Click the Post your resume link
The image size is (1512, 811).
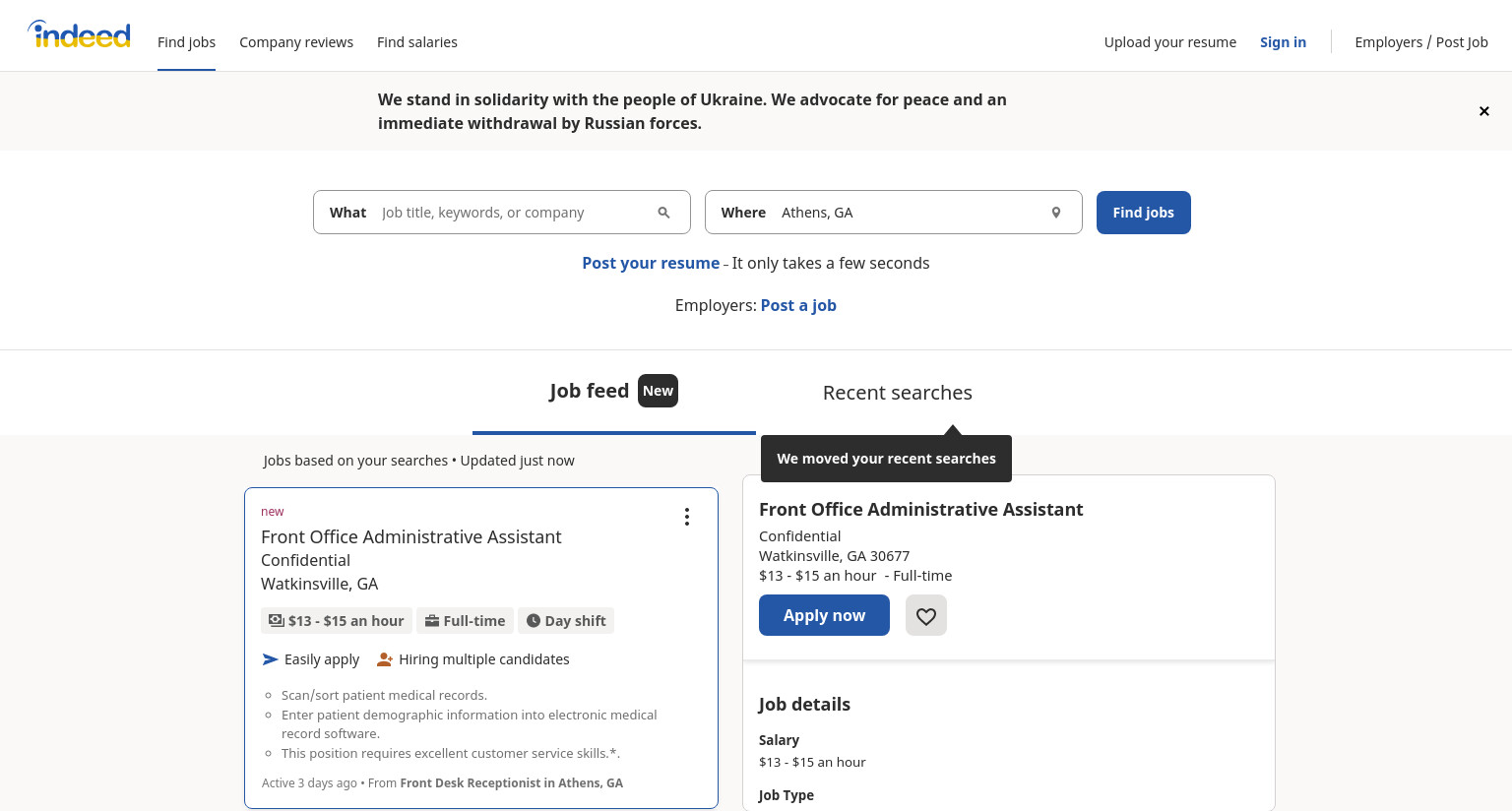point(651,263)
